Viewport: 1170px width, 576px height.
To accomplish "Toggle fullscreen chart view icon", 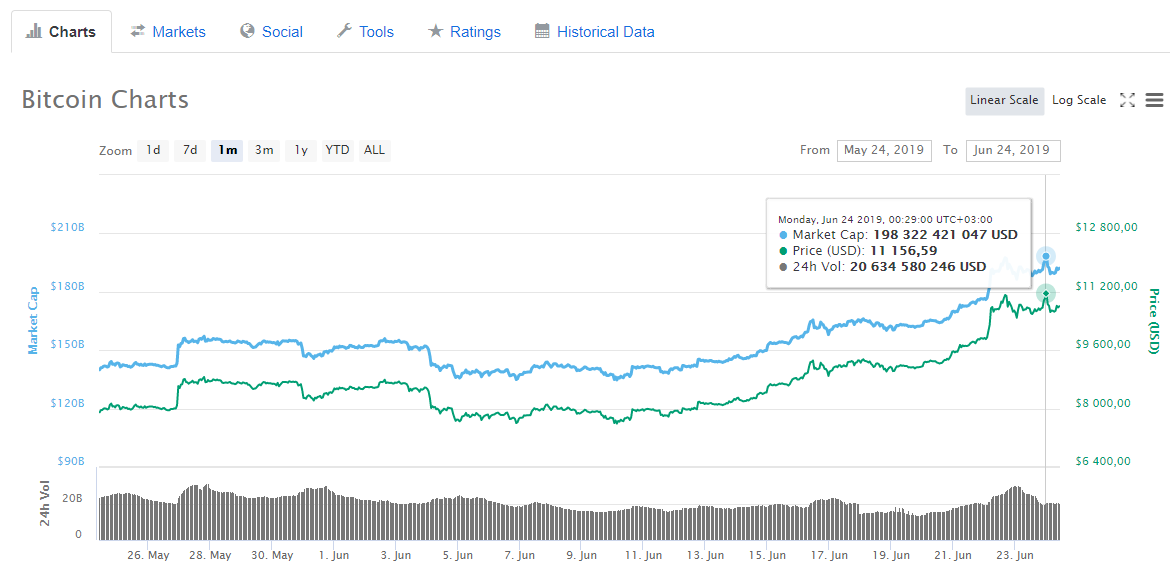I will click(x=1127, y=100).
